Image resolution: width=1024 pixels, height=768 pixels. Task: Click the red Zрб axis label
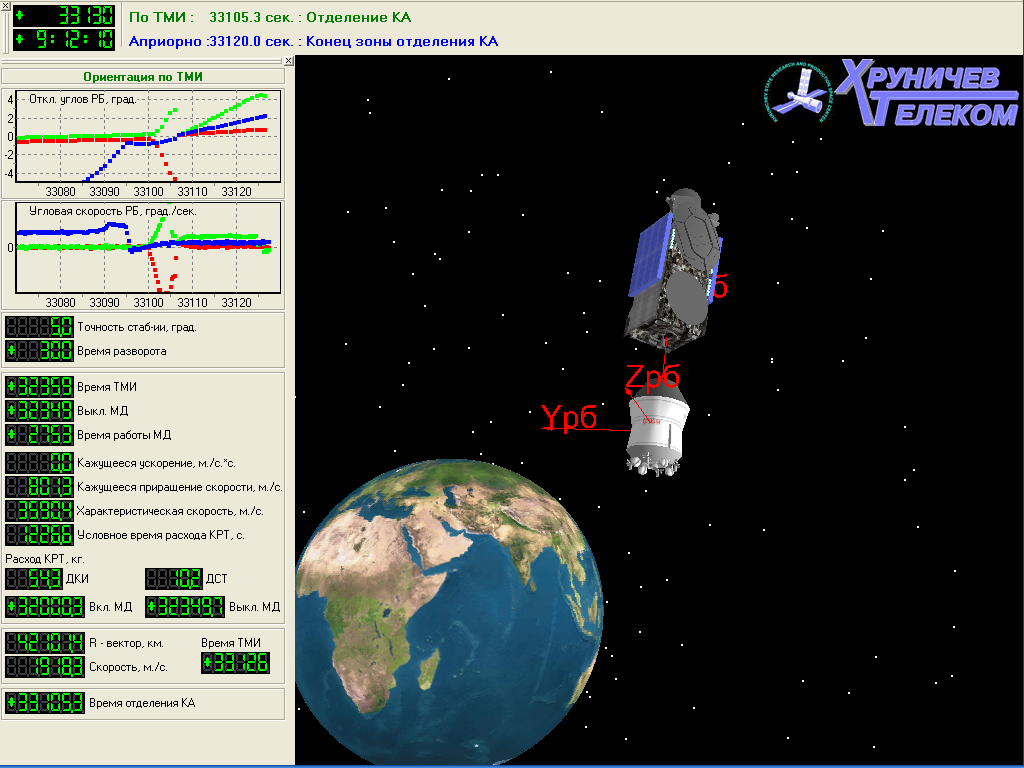pyautogui.click(x=652, y=377)
